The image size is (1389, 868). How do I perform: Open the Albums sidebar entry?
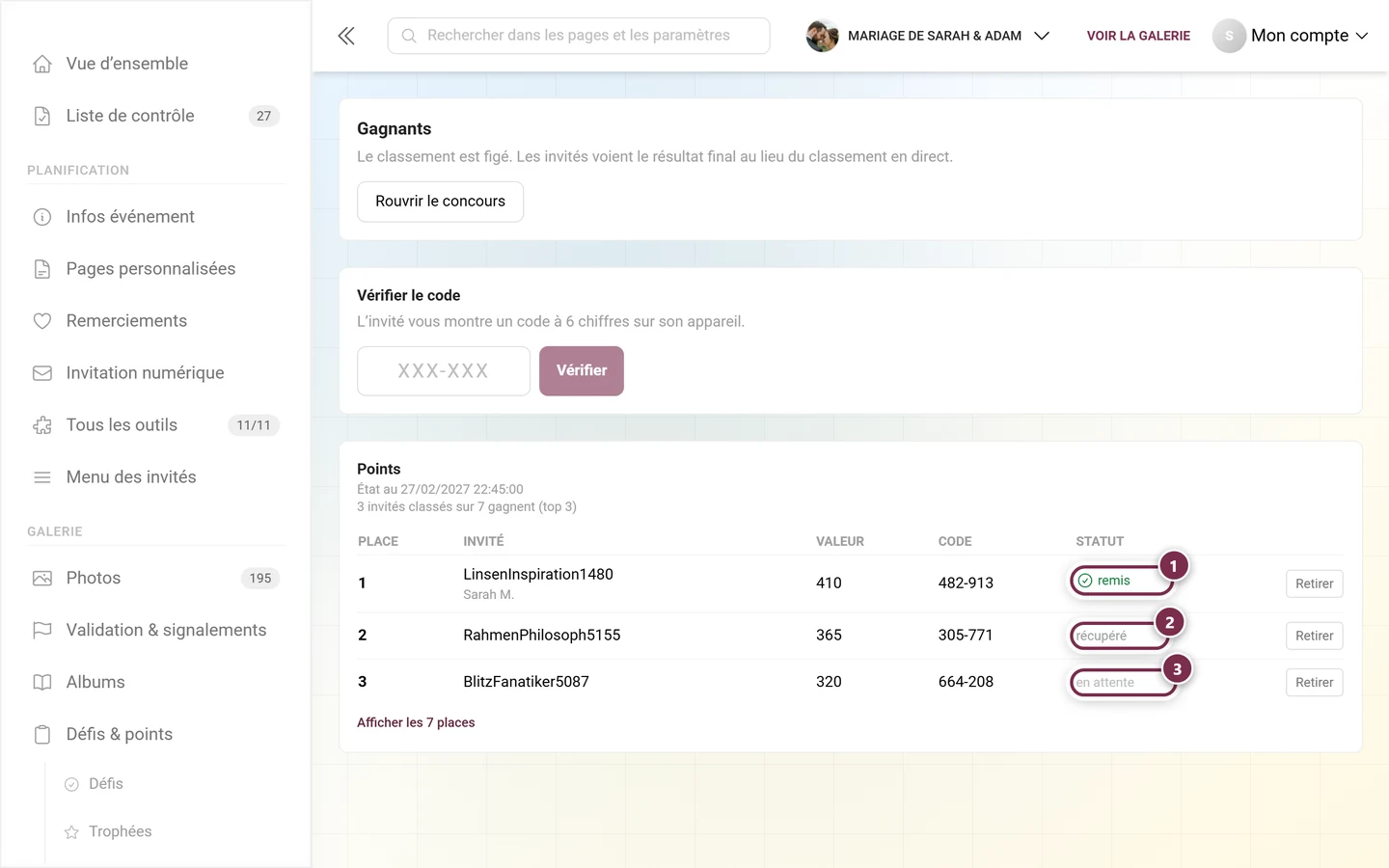(x=155, y=683)
